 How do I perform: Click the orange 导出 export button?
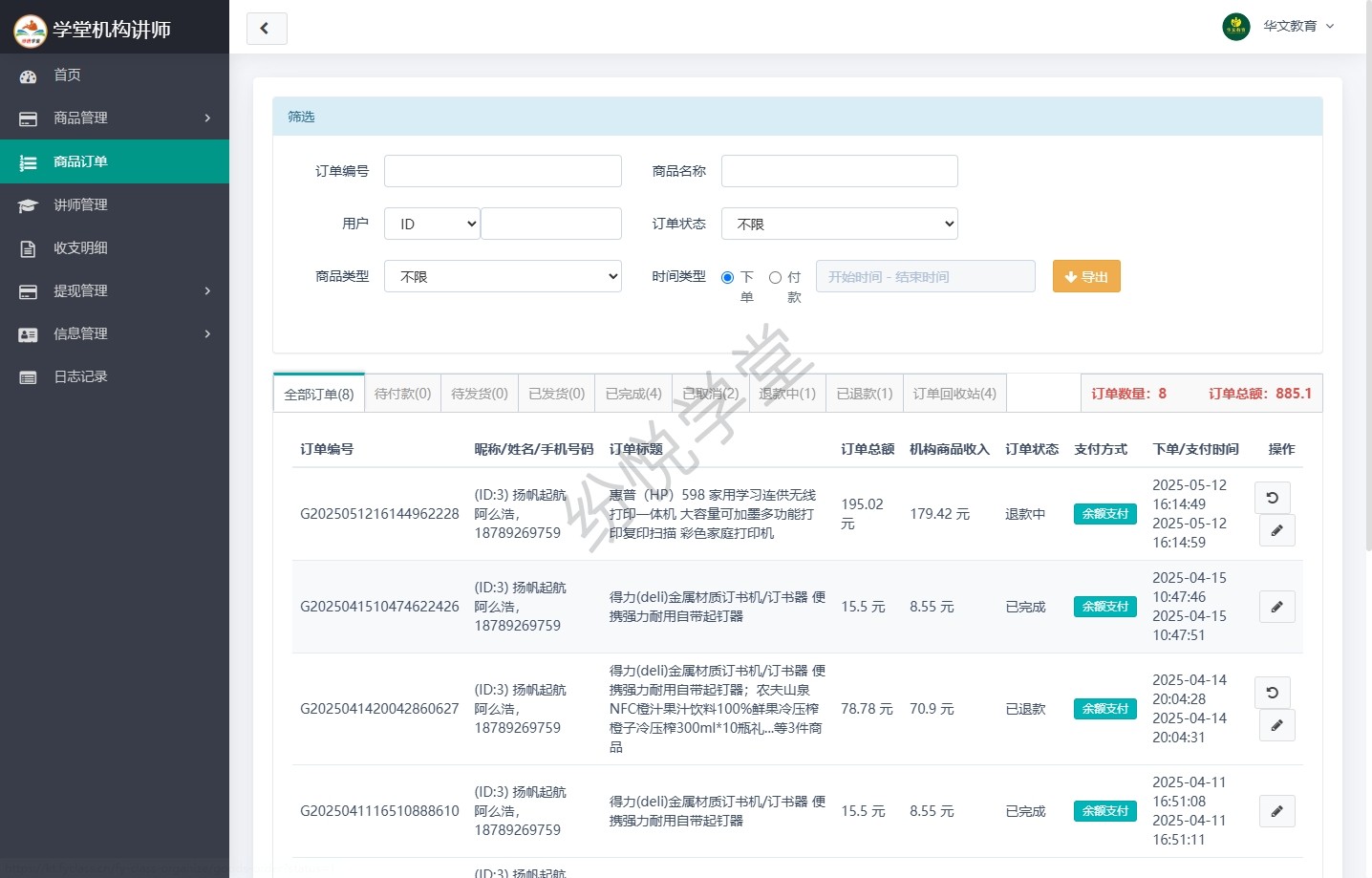pos(1086,277)
